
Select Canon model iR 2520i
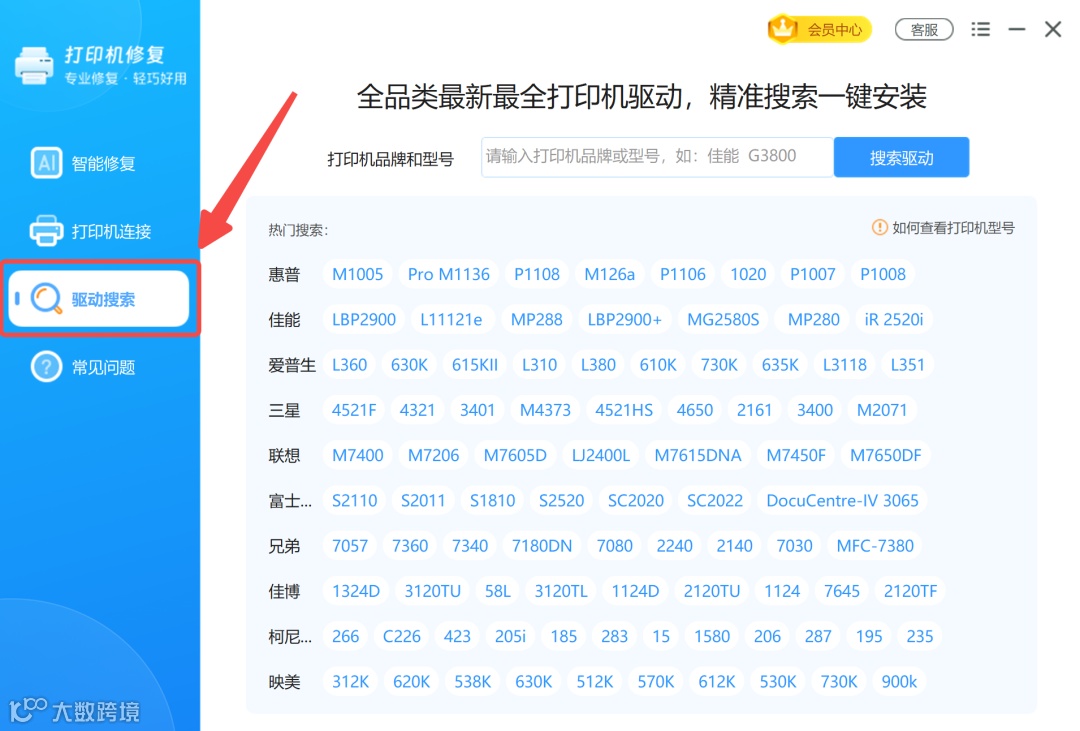click(894, 320)
